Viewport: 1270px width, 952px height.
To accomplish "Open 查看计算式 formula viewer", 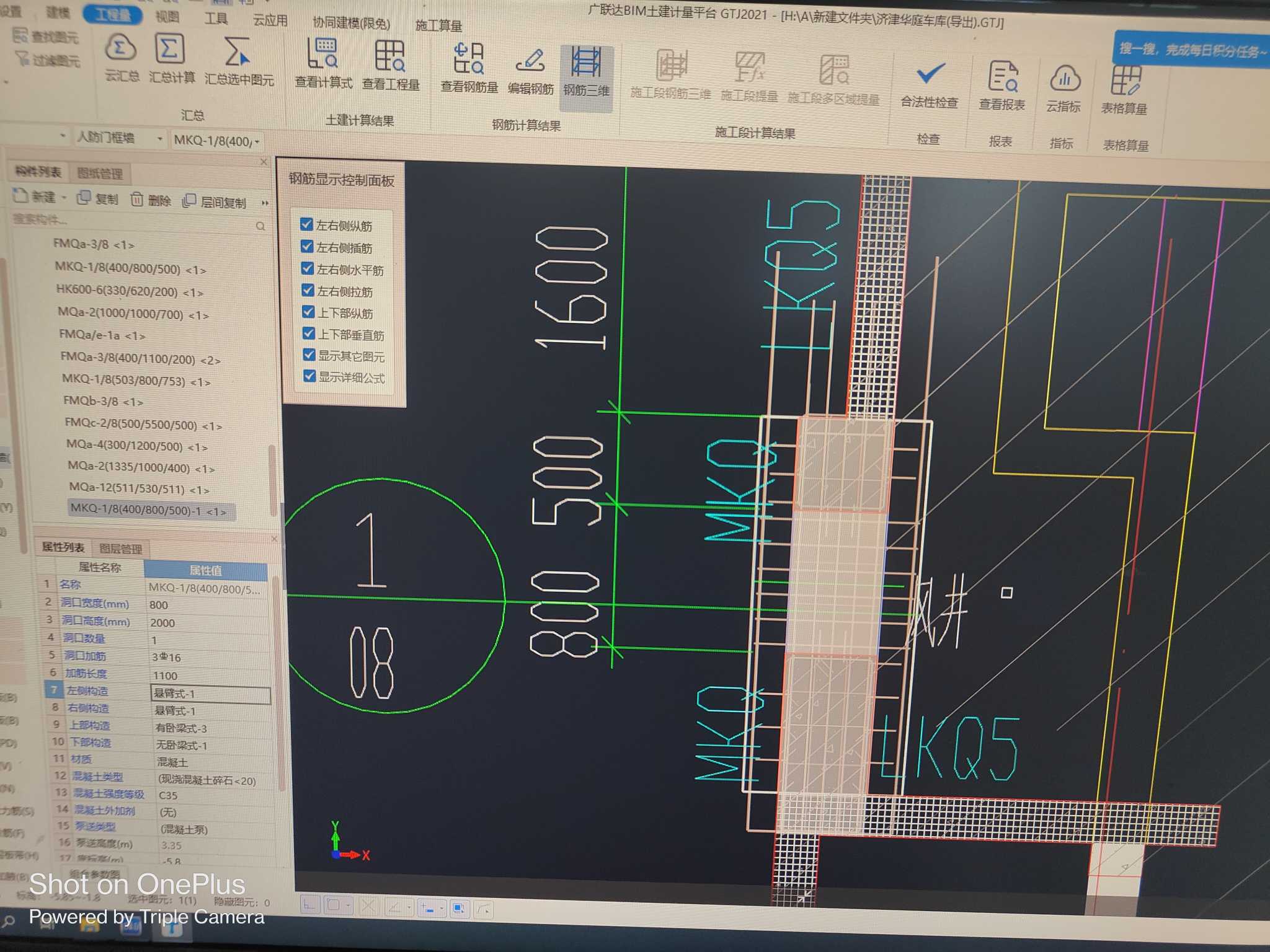I will point(323,64).
